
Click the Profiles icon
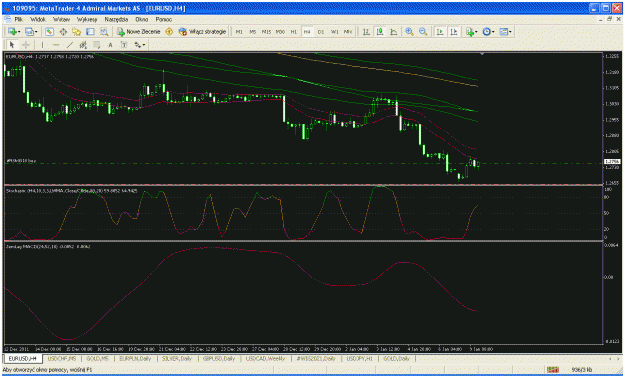point(29,31)
